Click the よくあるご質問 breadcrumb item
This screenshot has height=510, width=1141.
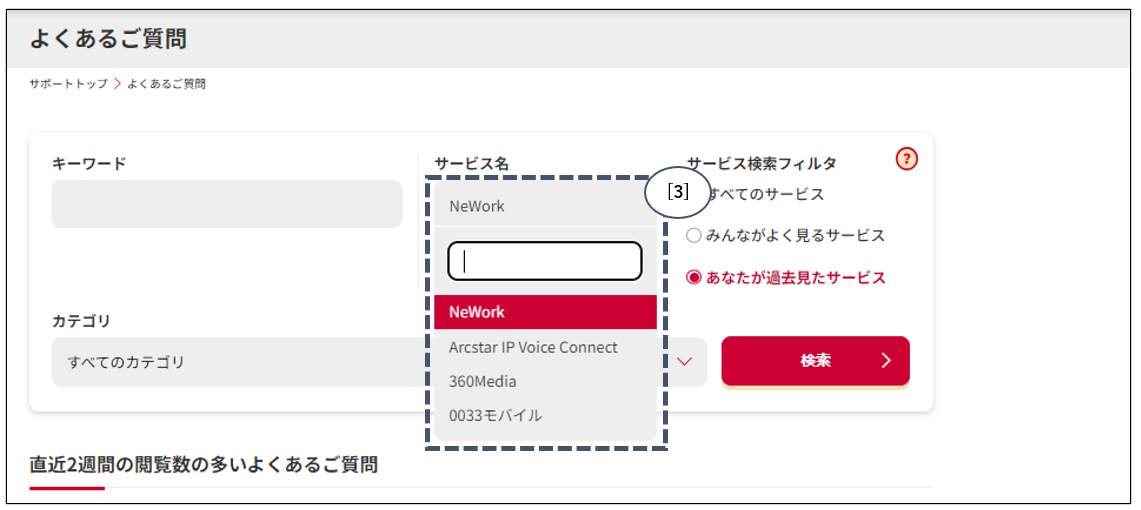click(166, 84)
